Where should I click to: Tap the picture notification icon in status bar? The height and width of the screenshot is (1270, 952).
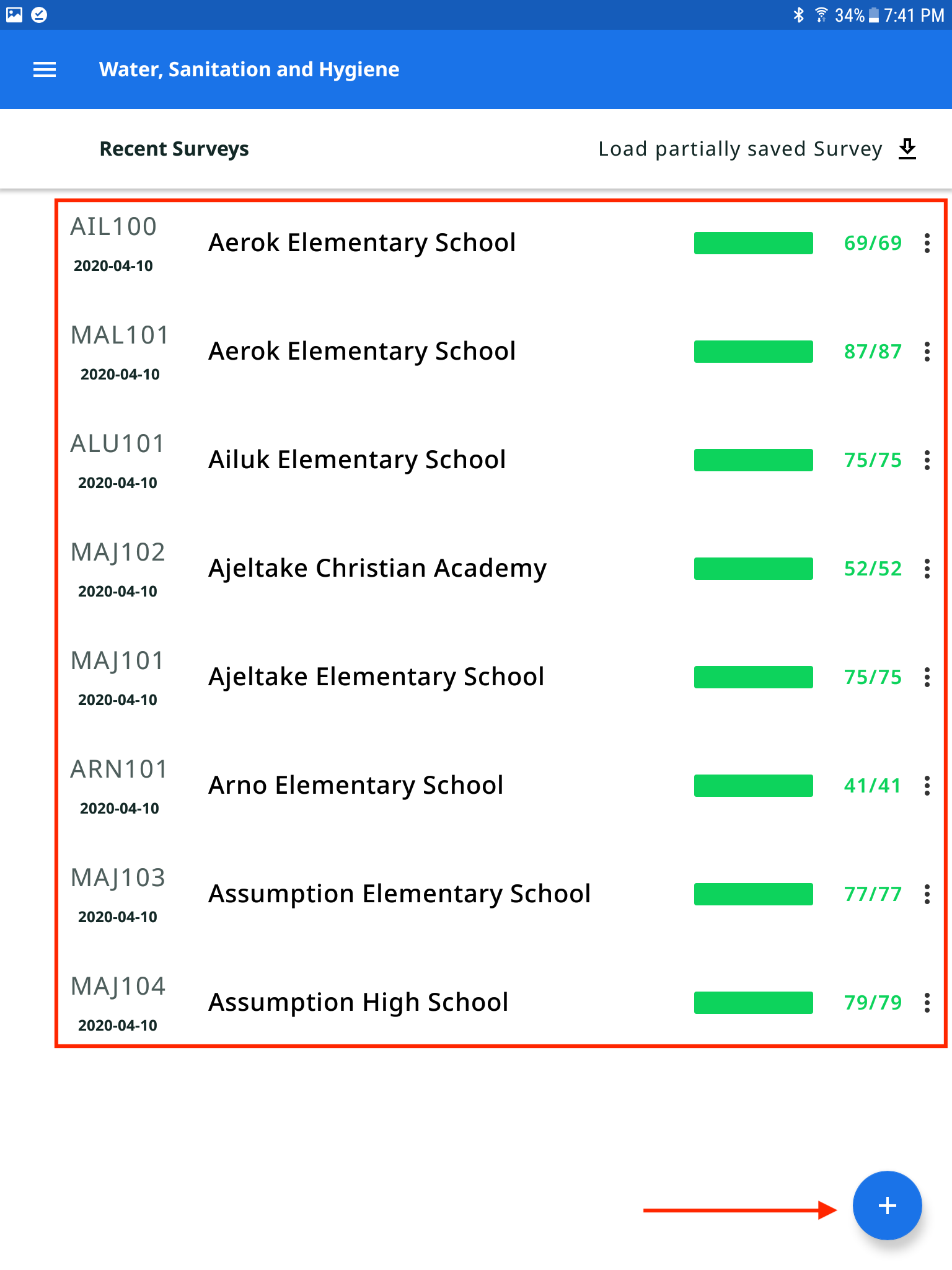[14, 15]
